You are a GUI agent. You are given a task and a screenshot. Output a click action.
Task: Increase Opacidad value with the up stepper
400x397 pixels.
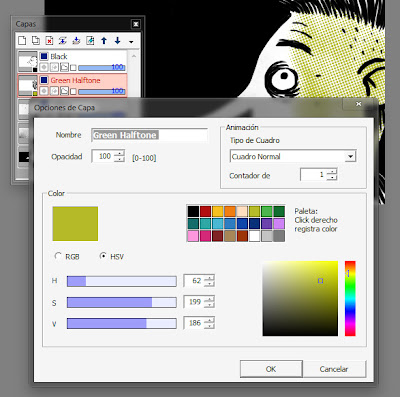coord(119,154)
